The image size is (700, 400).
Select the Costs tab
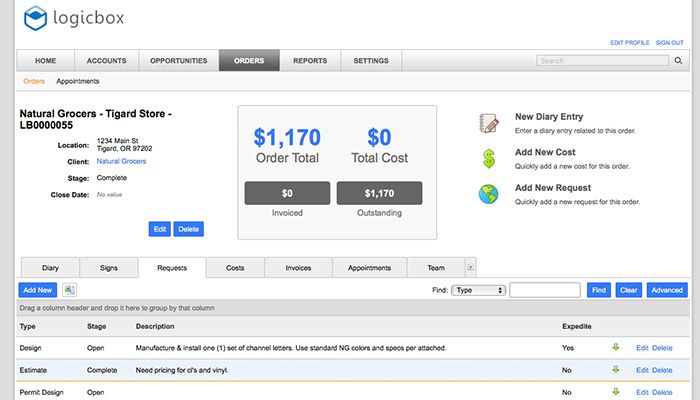(x=235, y=268)
